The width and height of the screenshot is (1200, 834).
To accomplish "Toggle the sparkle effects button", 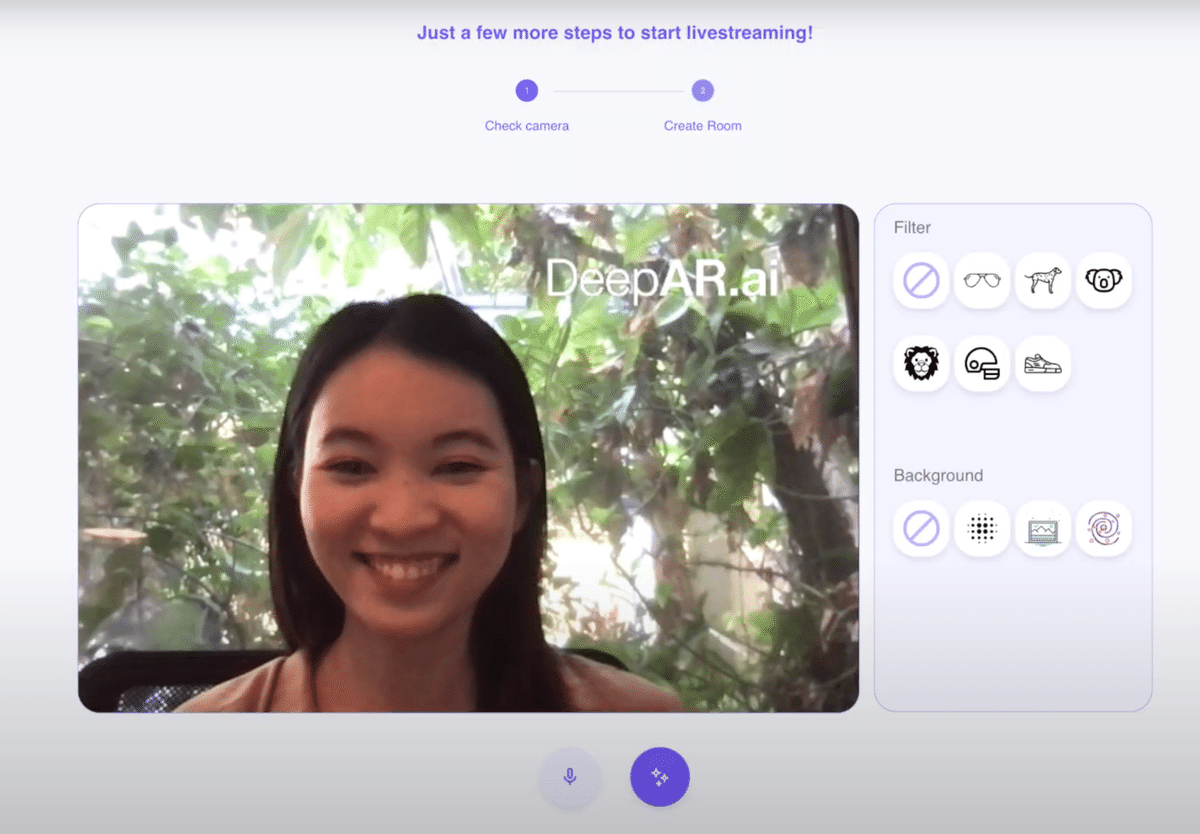I will [660, 777].
